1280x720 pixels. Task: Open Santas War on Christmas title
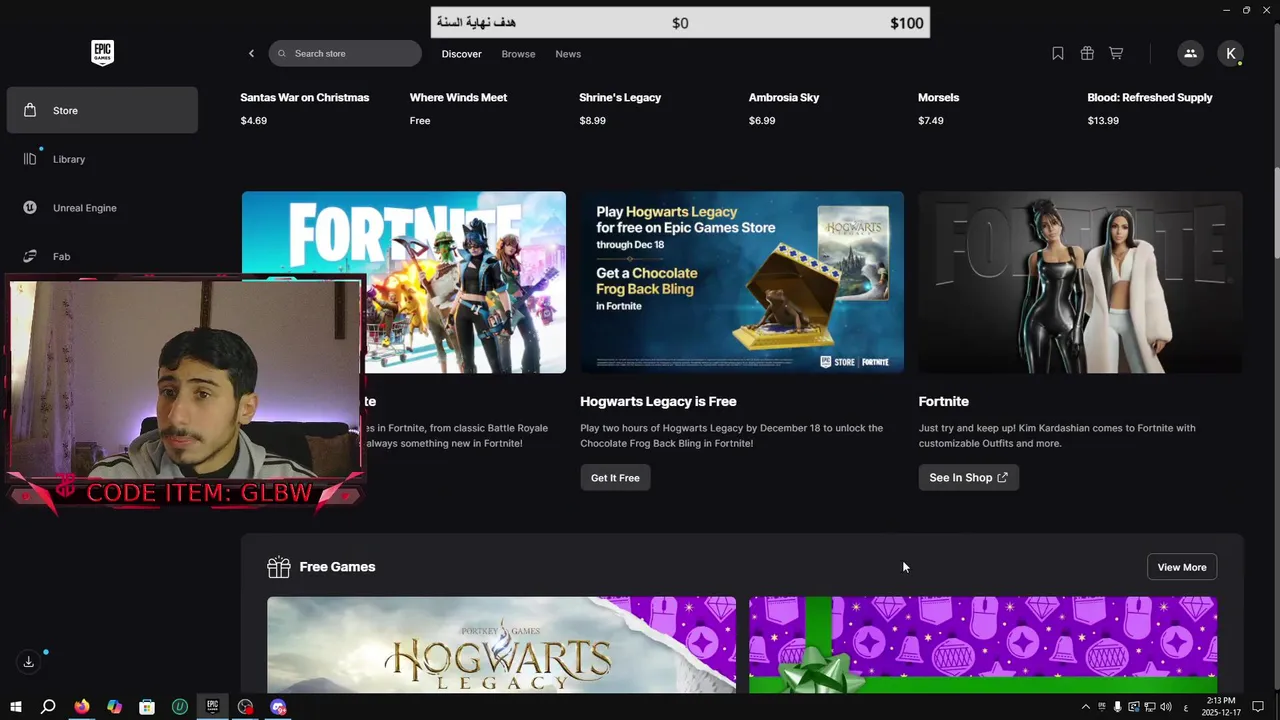pos(305,97)
